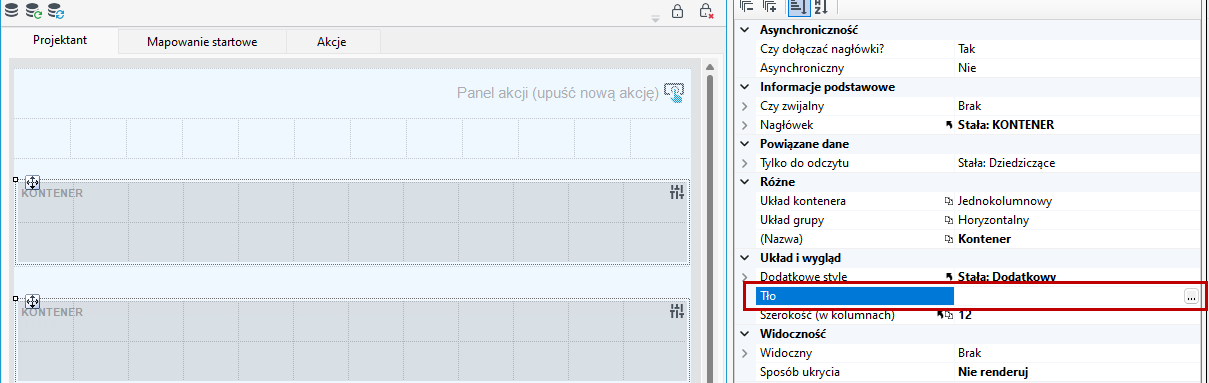
Task: Expand all property categories icon
Action: pyautogui.click(x=770, y=7)
